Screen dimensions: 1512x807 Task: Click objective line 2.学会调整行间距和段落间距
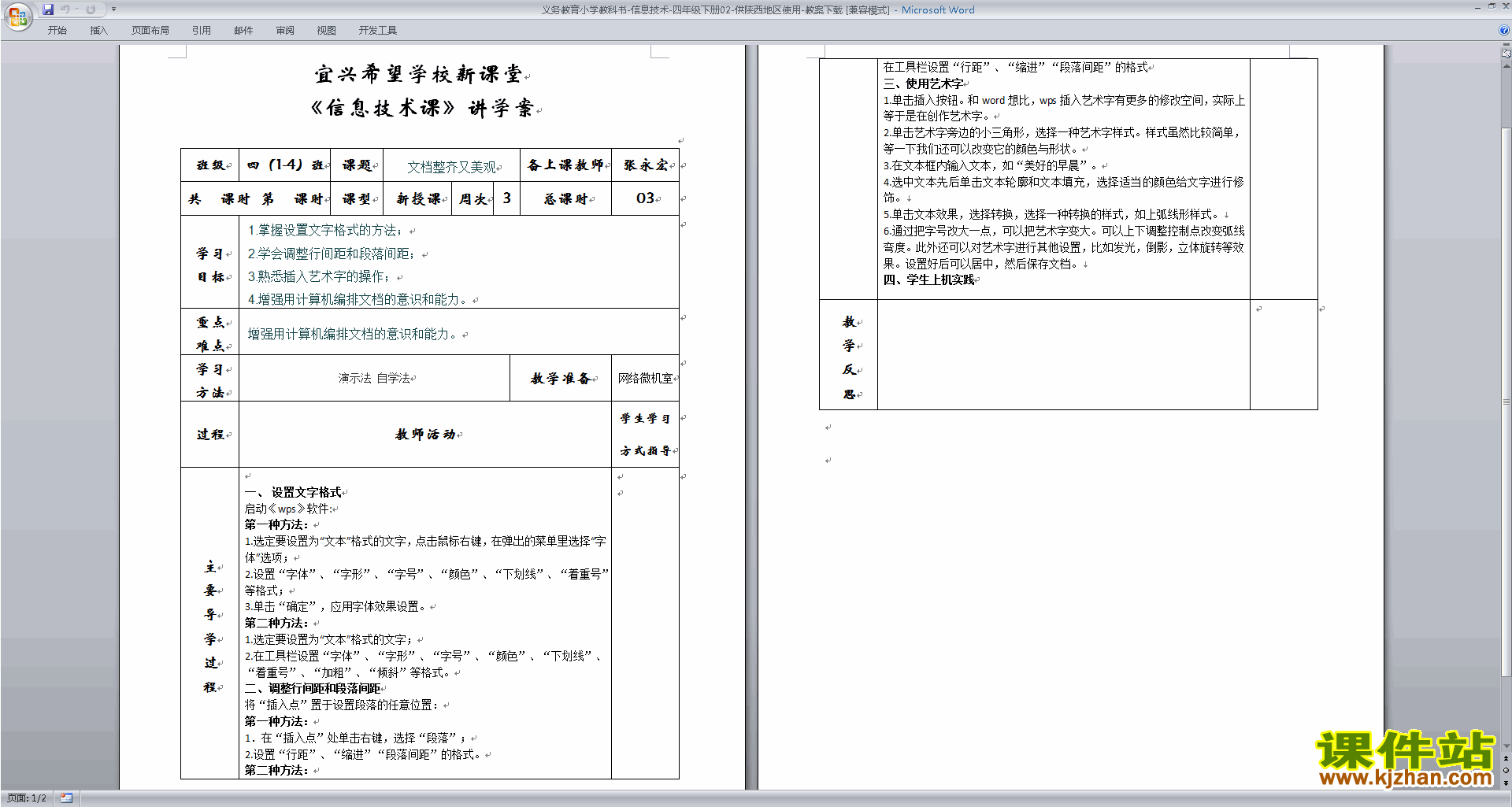tap(332, 254)
